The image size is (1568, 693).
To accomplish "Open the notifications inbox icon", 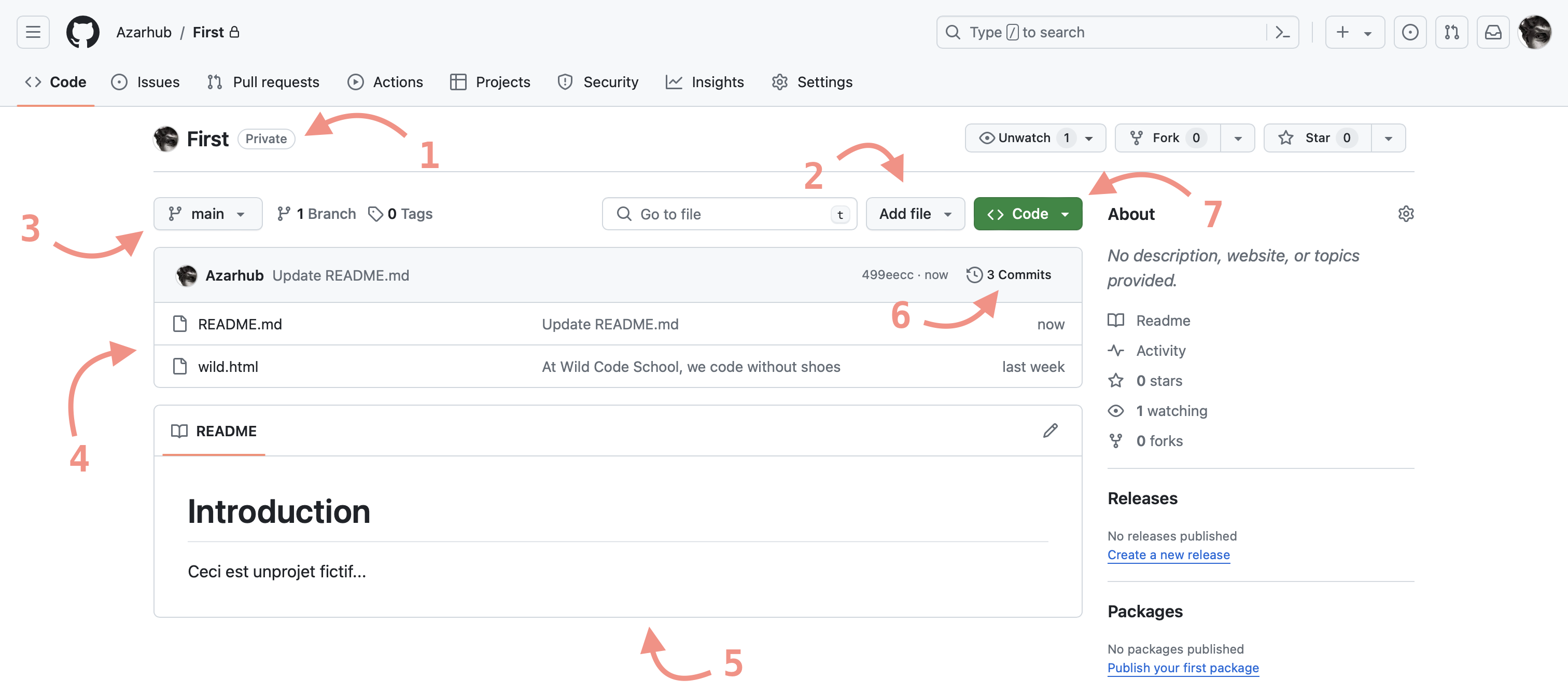I will tap(1493, 32).
